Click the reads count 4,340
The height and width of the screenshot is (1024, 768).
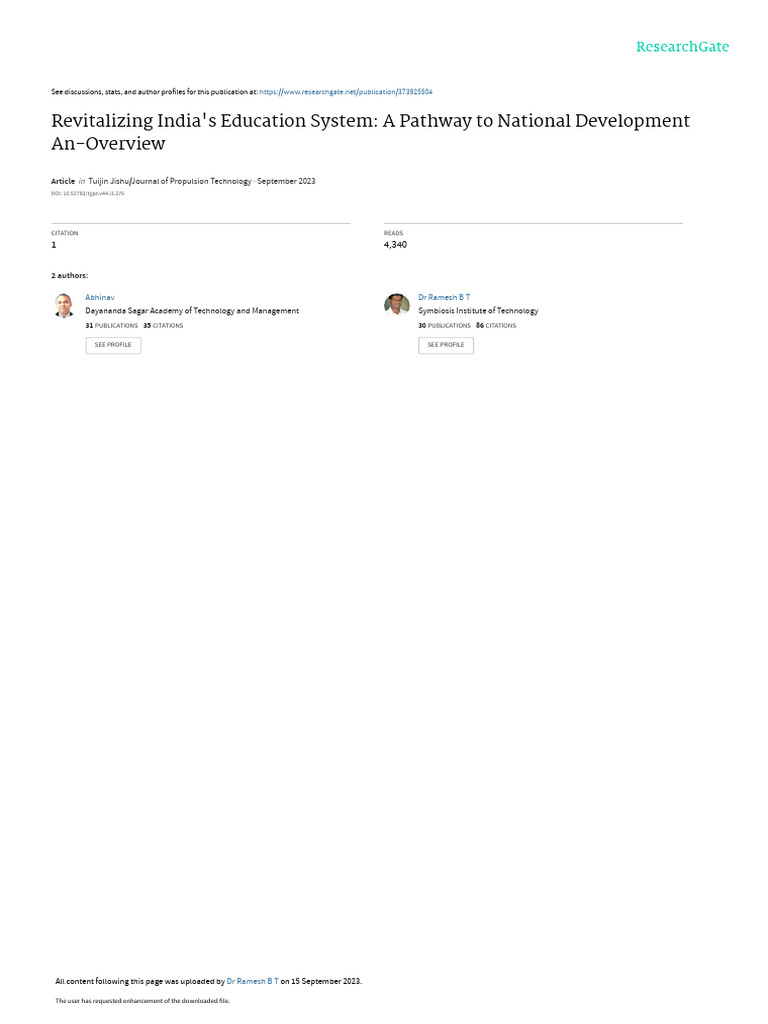395,245
